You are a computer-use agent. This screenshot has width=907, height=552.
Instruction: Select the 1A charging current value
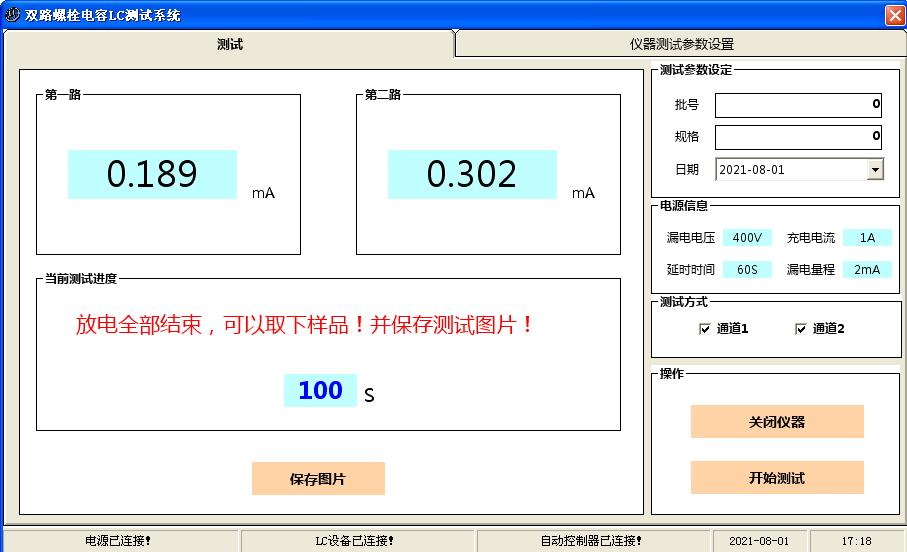point(866,238)
